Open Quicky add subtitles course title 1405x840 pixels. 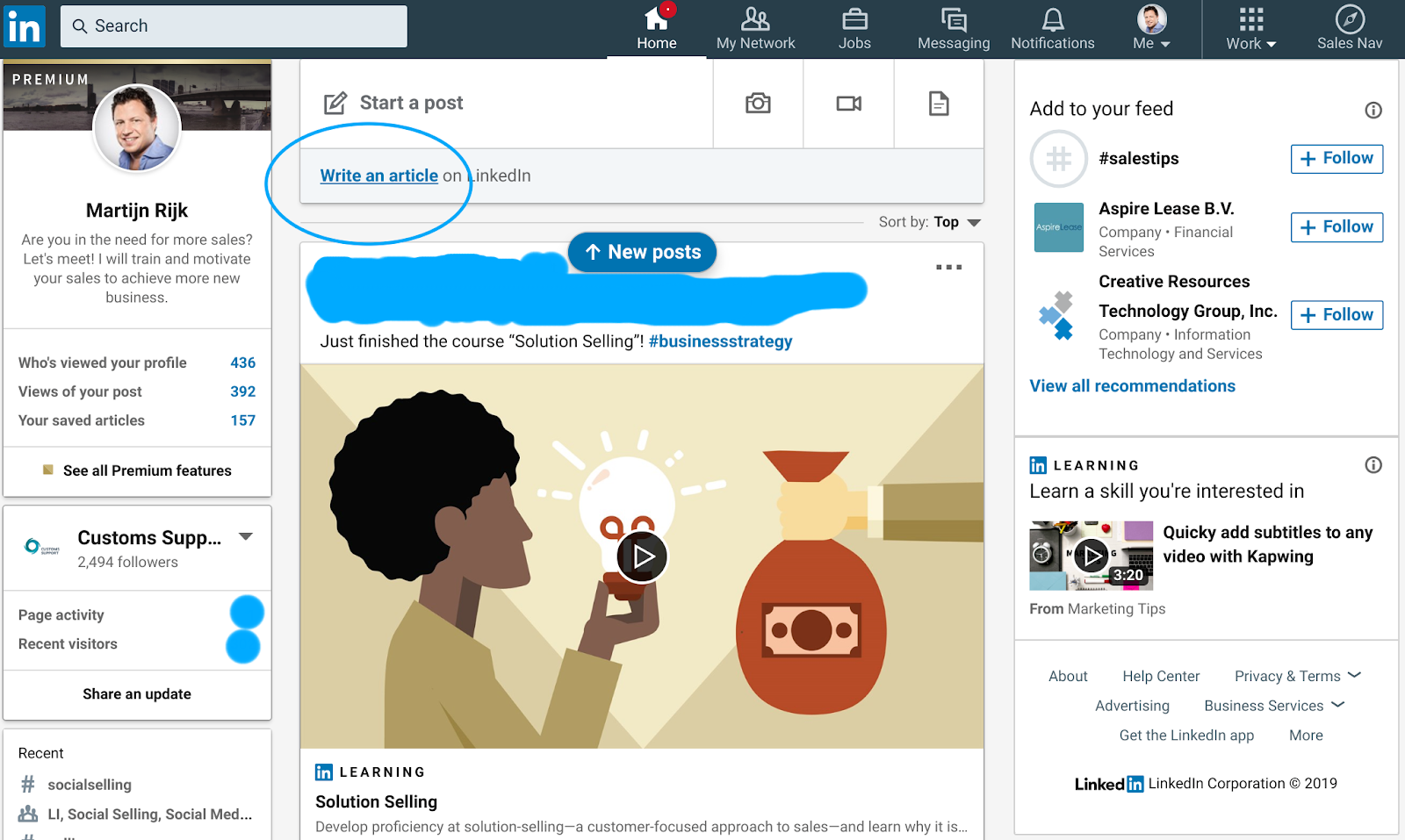tap(1267, 544)
